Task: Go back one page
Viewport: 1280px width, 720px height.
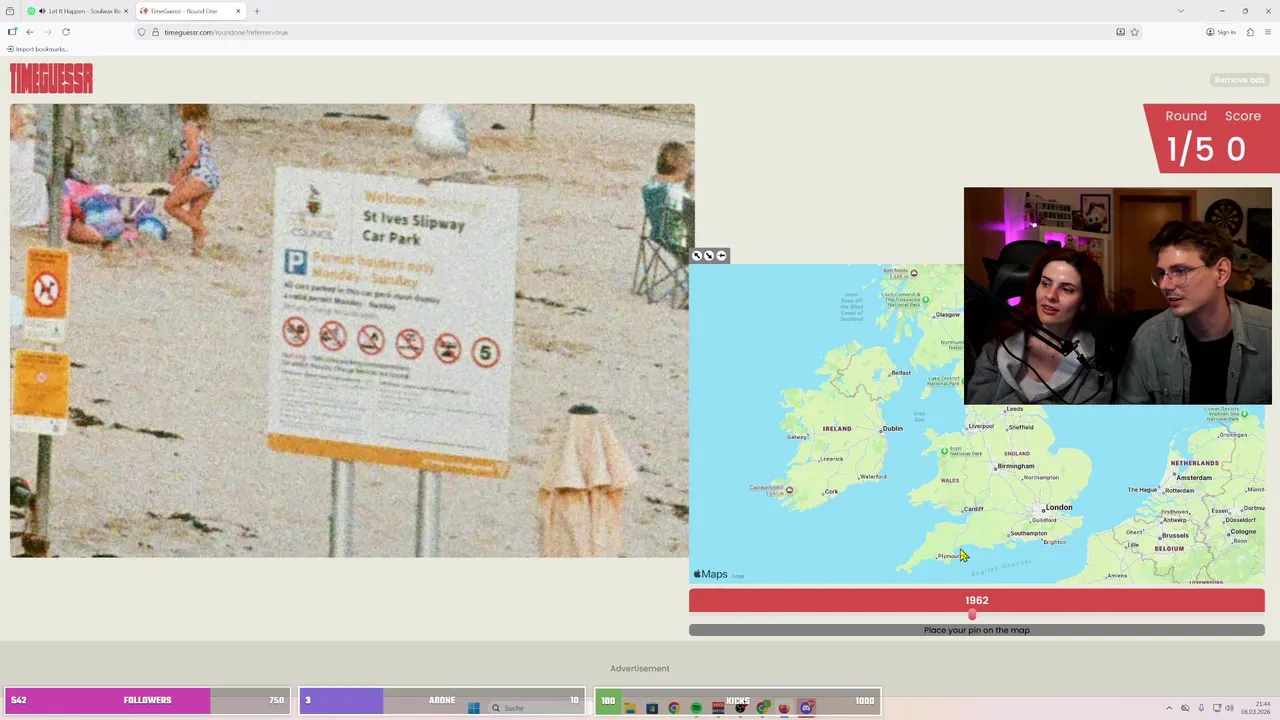Action: (x=30, y=32)
